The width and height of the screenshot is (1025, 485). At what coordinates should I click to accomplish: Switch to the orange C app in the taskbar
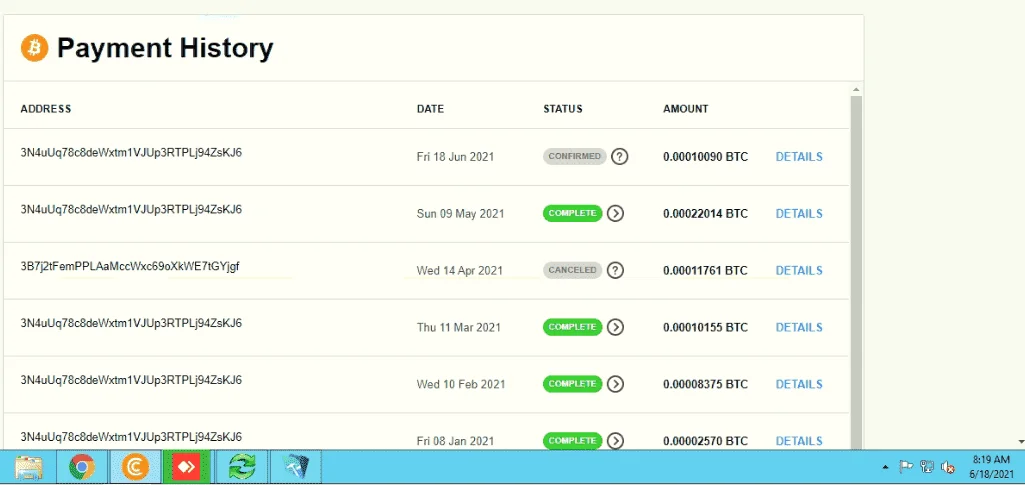(135, 467)
